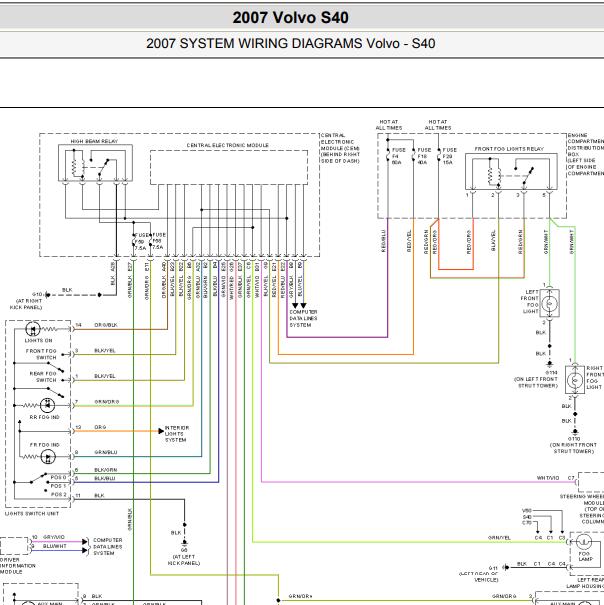Select the "RR FOG IND" label
604x605 pixels.
click(44, 417)
